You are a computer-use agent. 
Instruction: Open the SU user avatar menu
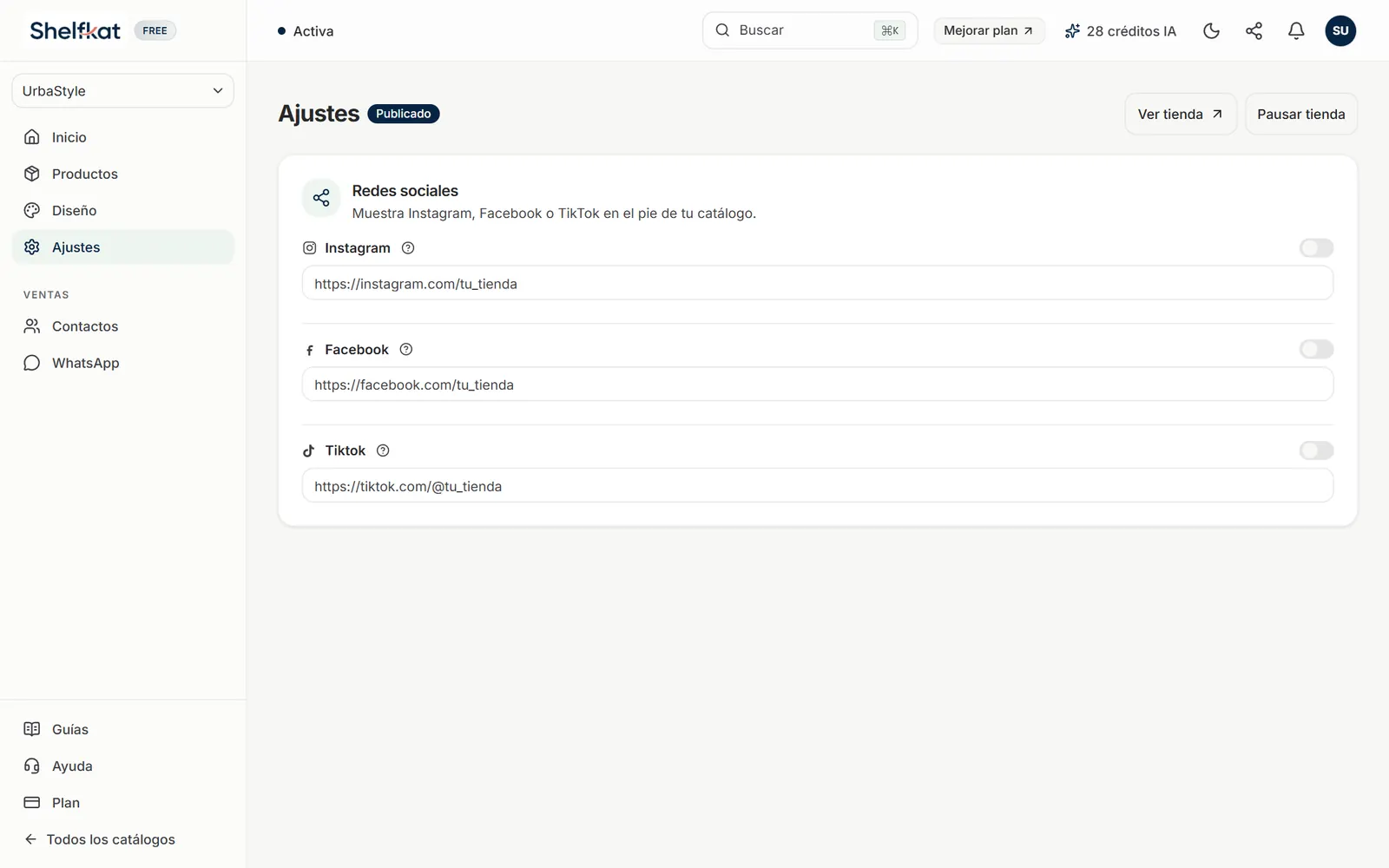(1340, 31)
